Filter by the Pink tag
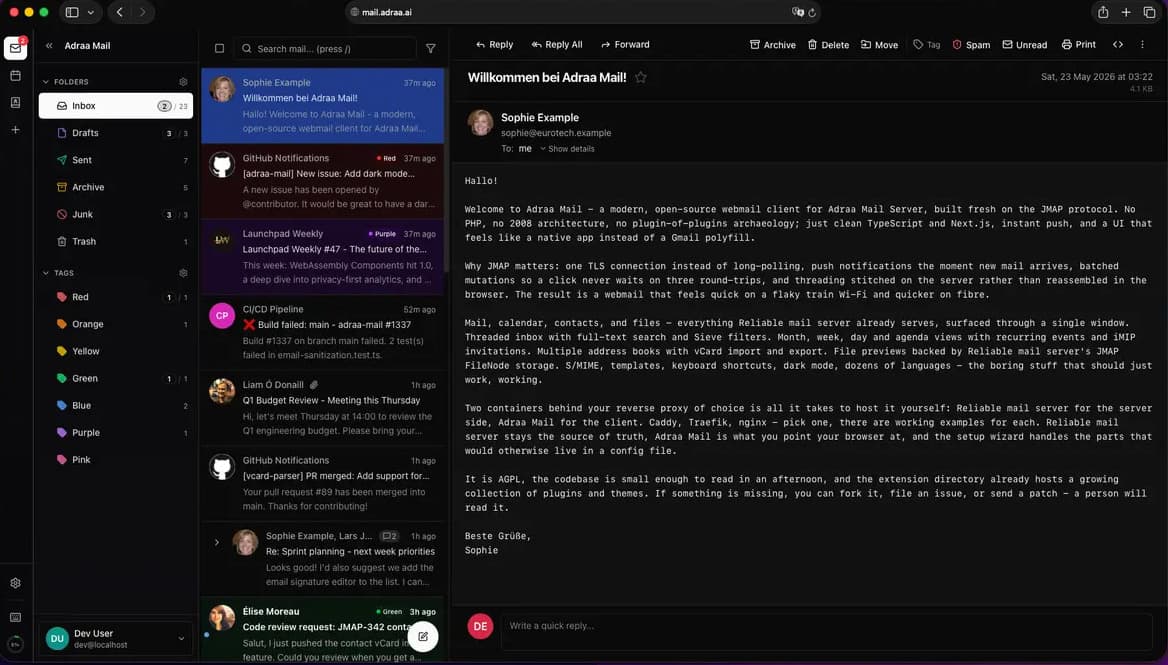 pyautogui.click(x=115, y=459)
